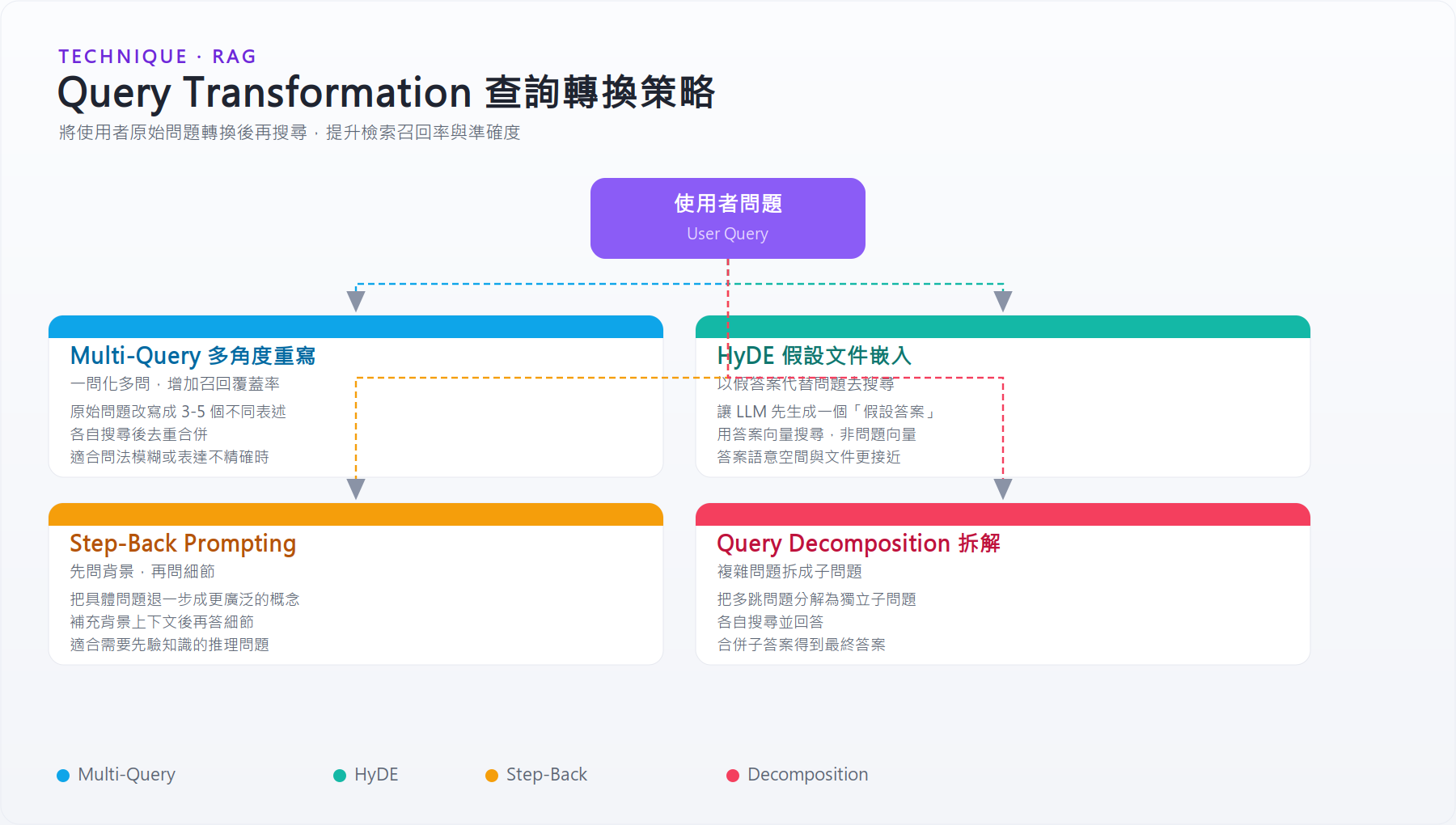Click the purple 使用者問題 User Query box
Screen dimensions: 1456x825
click(x=728, y=218)
